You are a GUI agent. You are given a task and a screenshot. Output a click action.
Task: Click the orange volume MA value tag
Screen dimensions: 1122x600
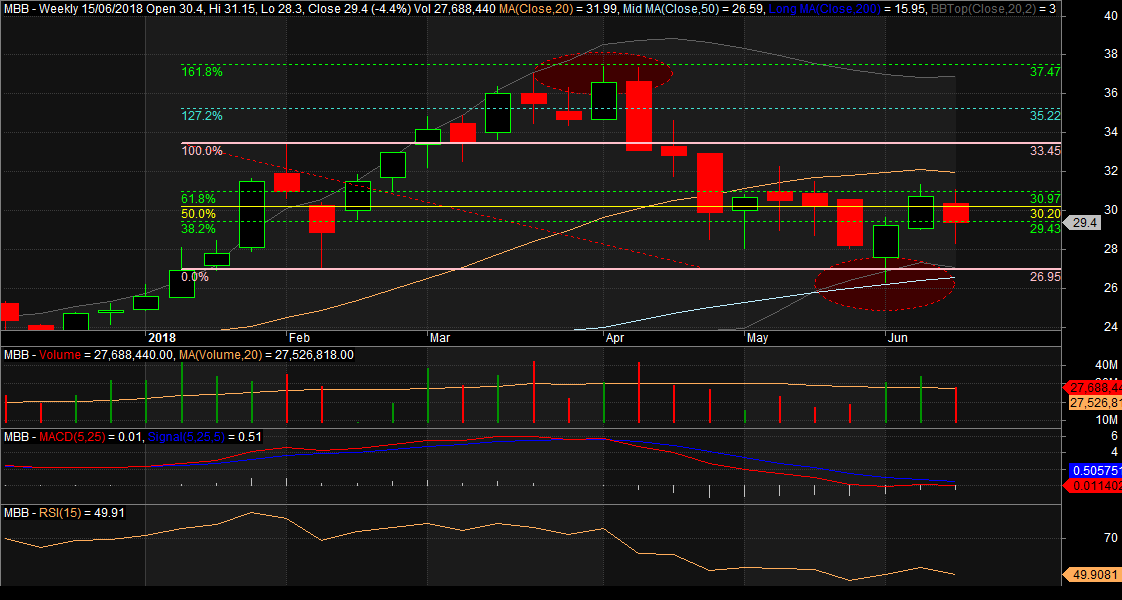tap(1094, 402)
